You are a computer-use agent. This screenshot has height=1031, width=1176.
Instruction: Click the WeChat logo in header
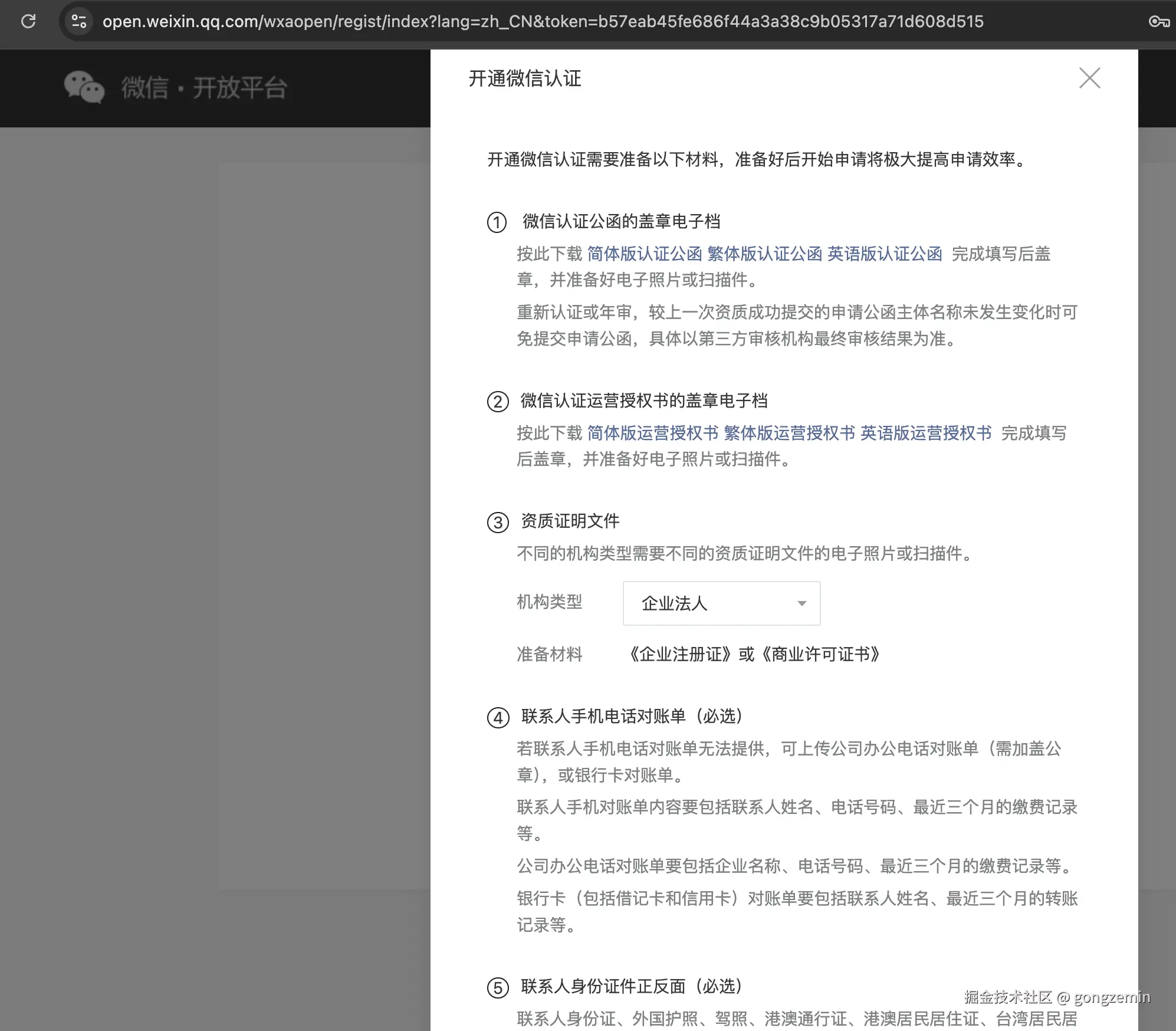84,88
